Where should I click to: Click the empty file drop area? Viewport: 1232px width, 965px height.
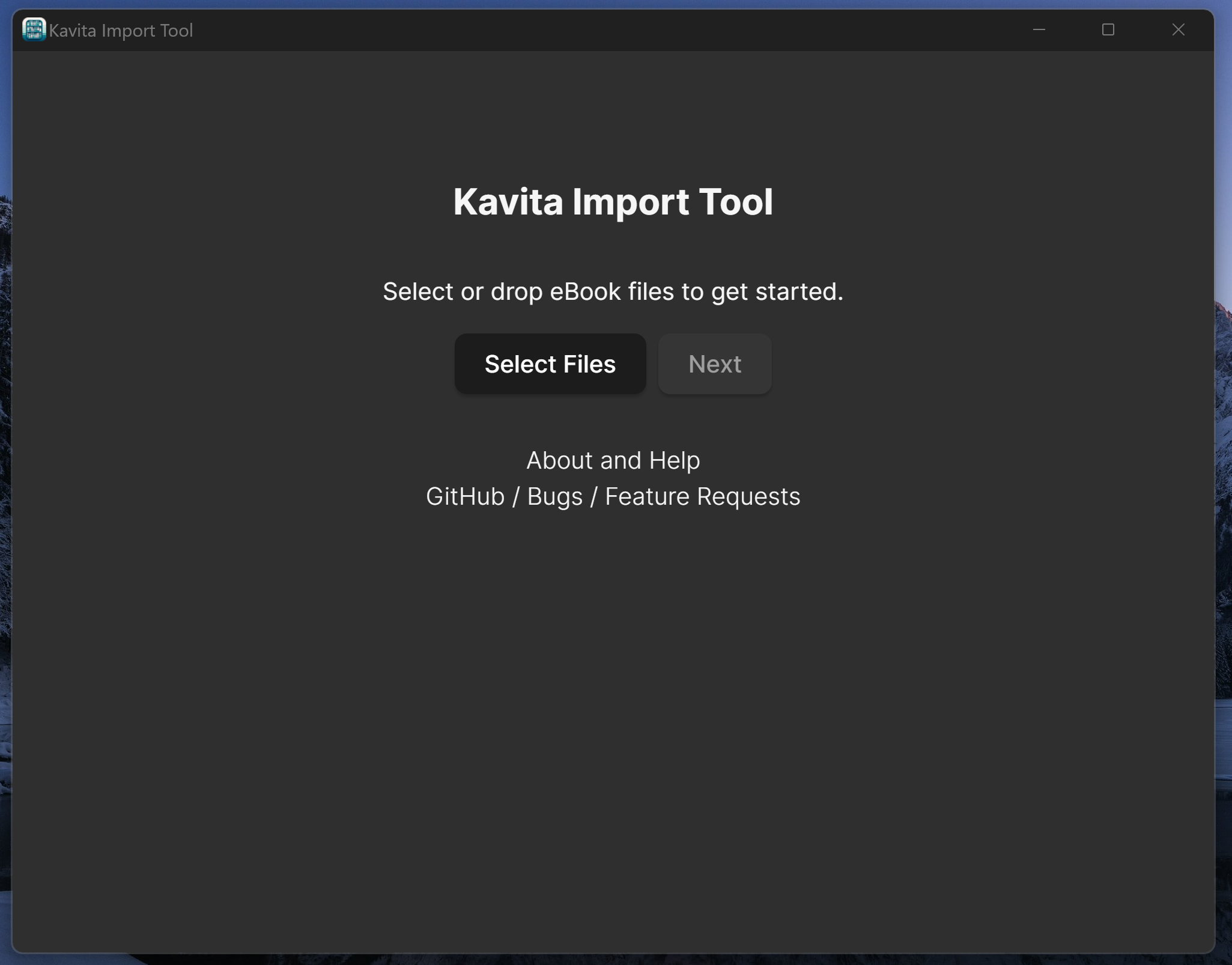(612, 721)
